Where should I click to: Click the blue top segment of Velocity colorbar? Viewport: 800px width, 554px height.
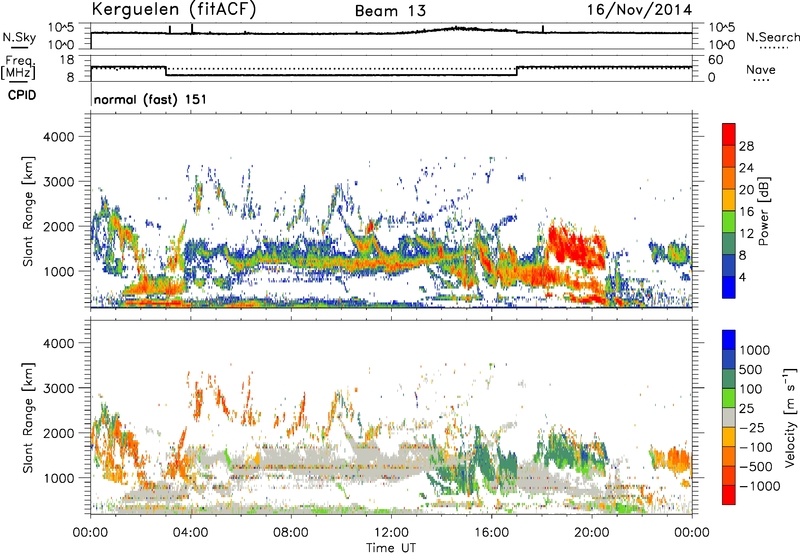[729, 340]
